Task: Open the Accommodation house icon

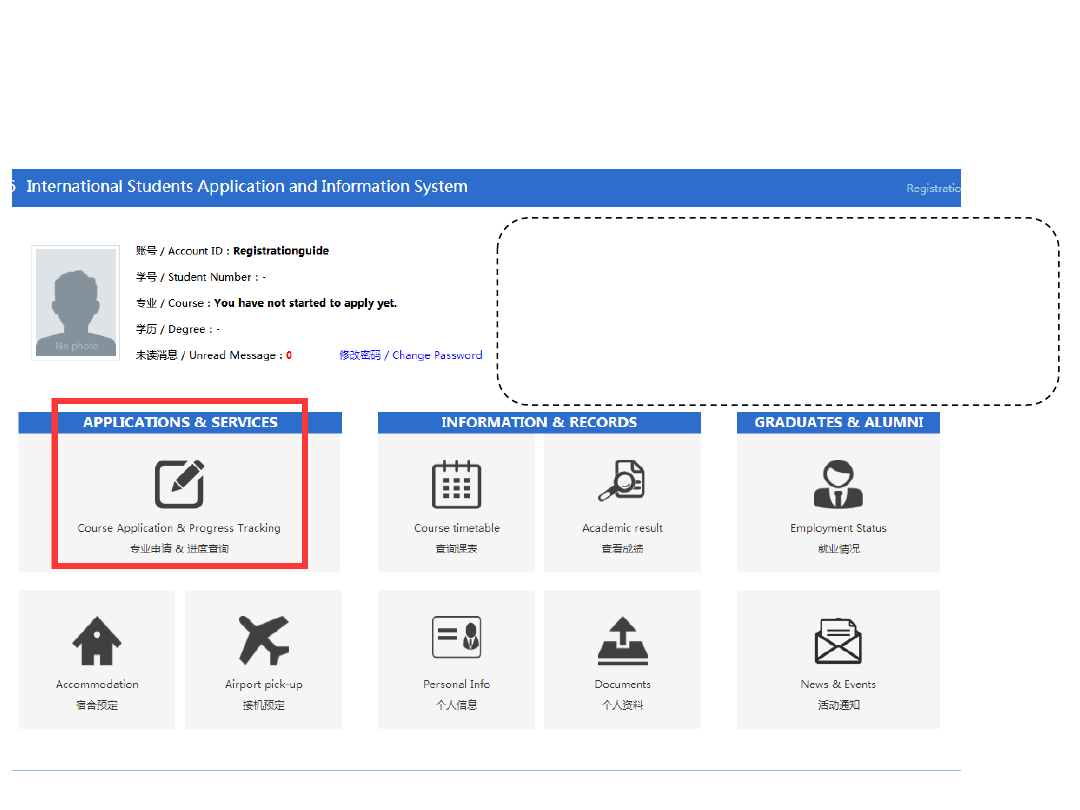Action: (96, 641)
